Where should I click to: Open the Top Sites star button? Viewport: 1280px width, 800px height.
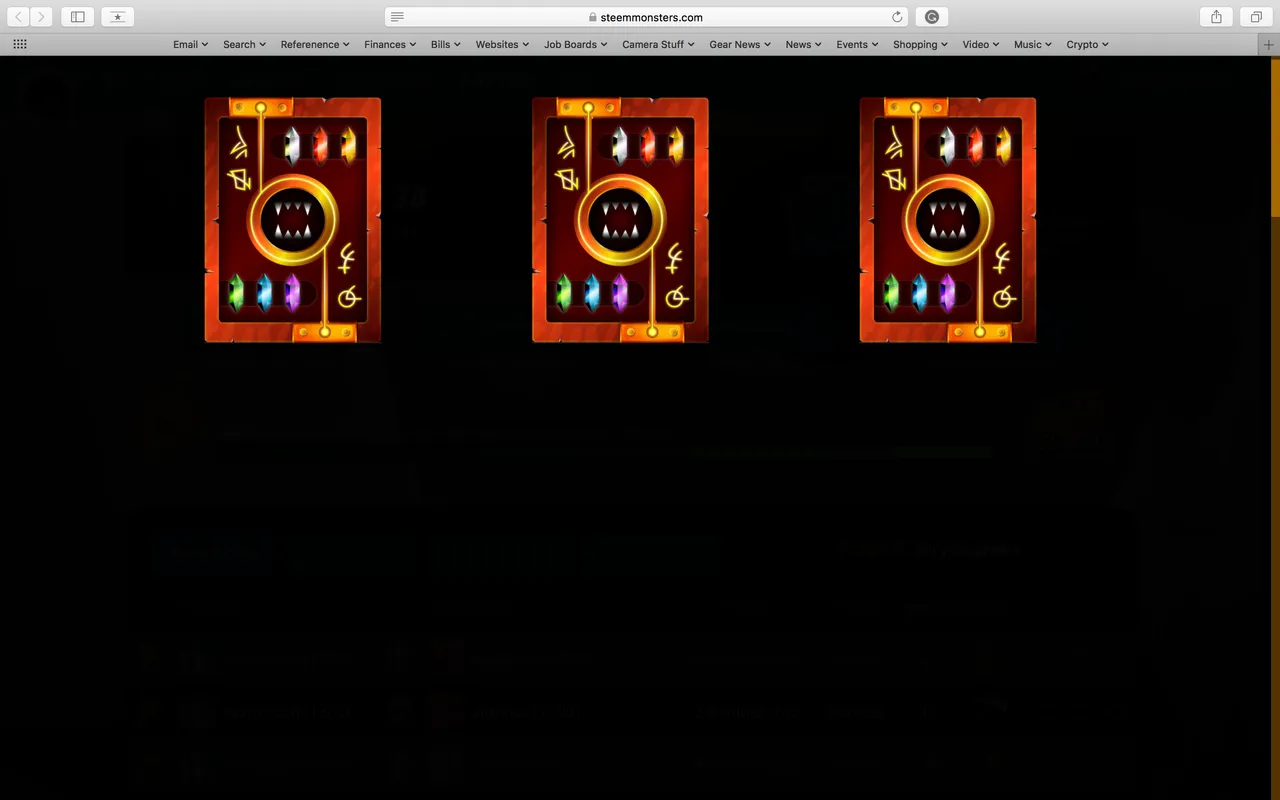pos(118,17)
